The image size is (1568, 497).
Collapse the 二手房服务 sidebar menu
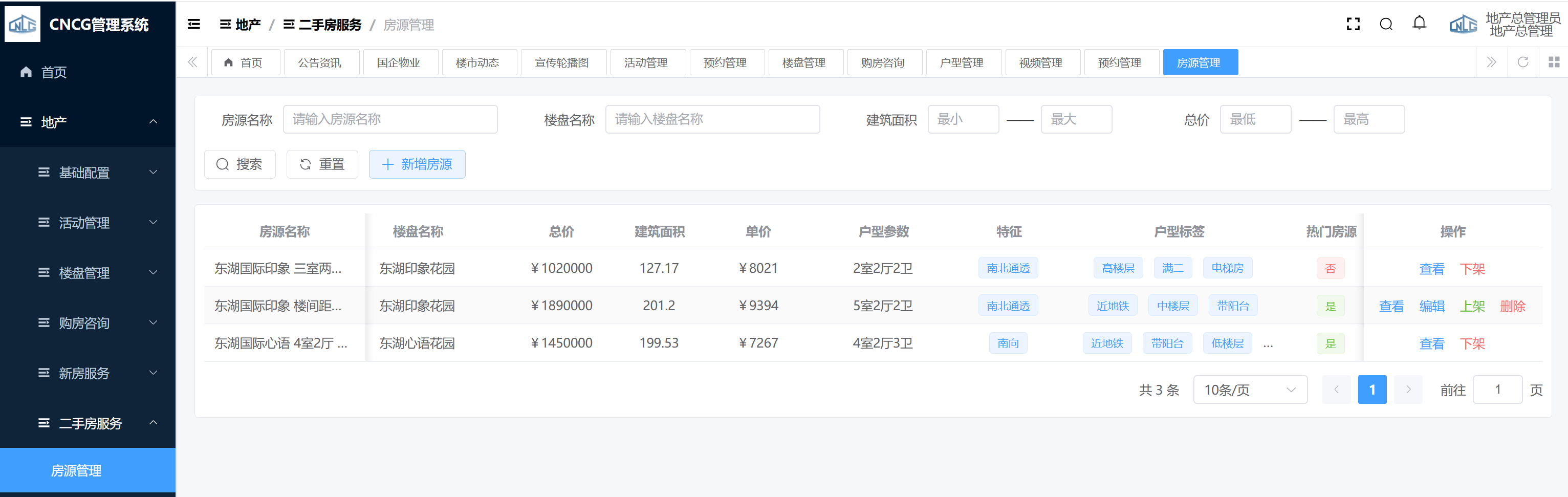click(x=88, y=423)
